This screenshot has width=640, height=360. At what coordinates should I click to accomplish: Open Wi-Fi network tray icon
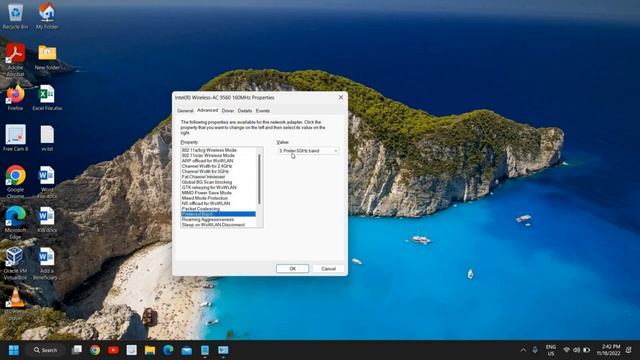[x=567, y=350]
